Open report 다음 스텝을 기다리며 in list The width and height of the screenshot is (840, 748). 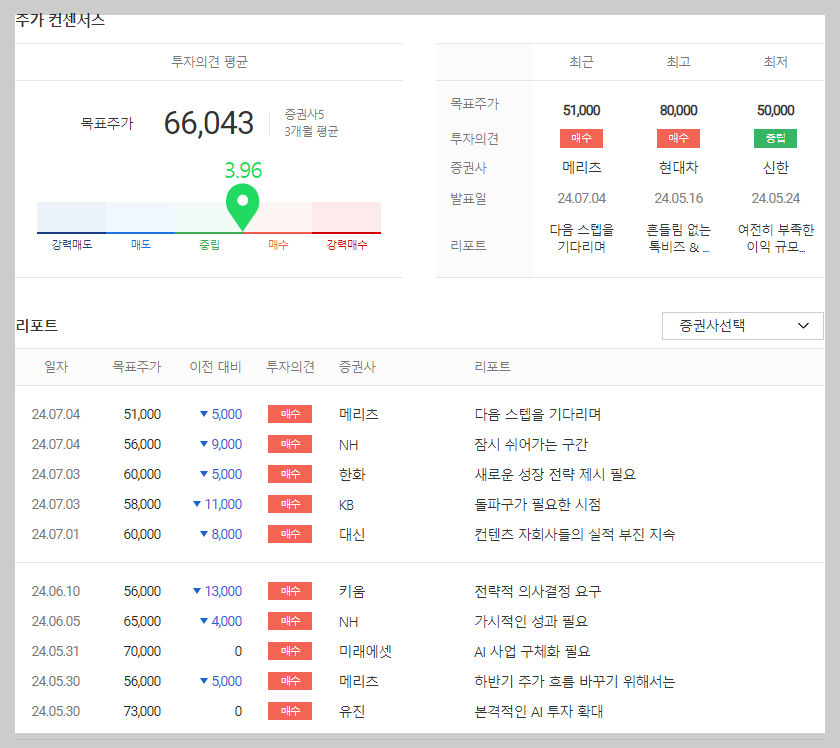click(x=537, y=414)
